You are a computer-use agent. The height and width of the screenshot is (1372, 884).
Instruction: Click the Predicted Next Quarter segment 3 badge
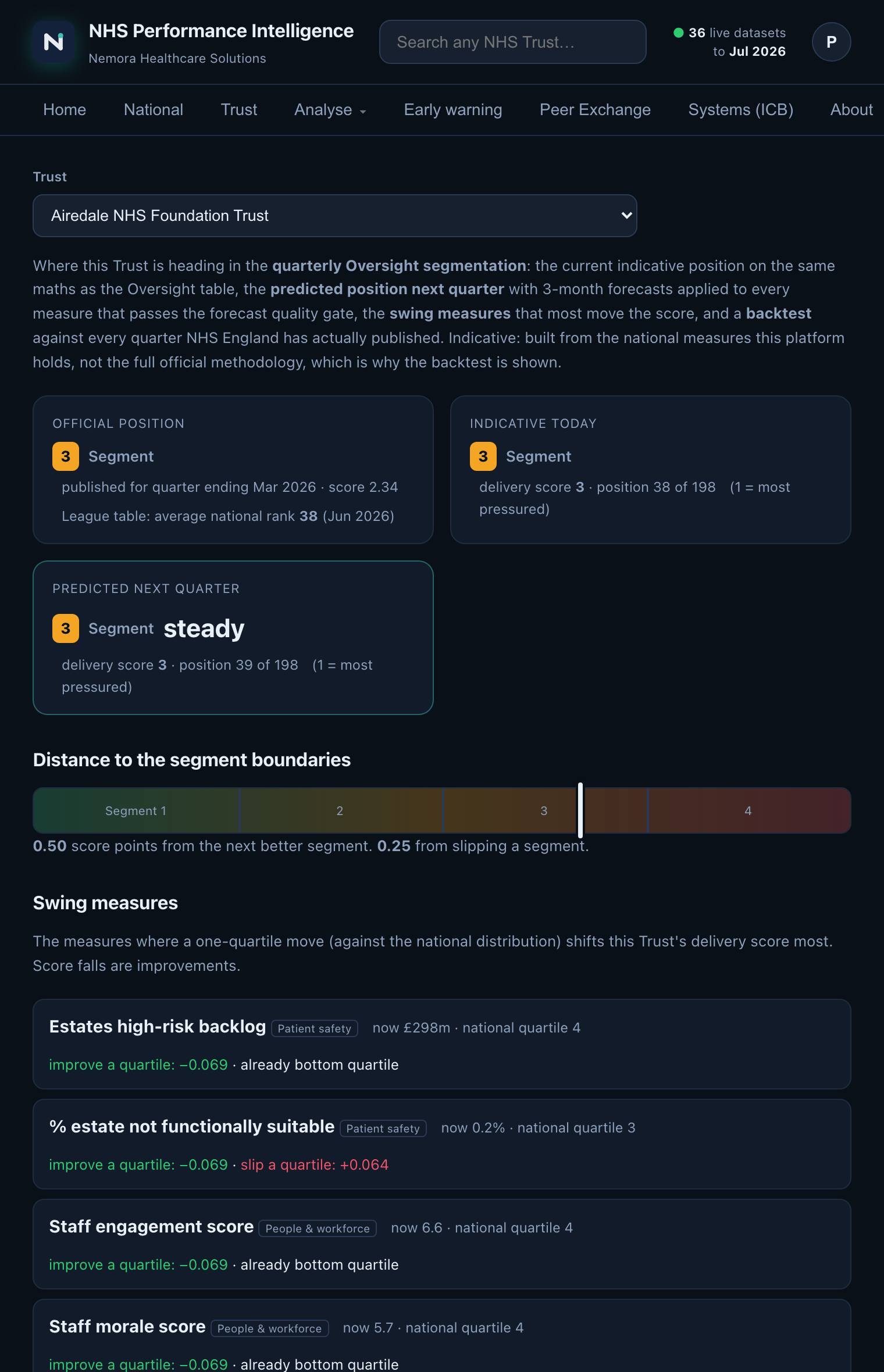click(x=66, y=628)
